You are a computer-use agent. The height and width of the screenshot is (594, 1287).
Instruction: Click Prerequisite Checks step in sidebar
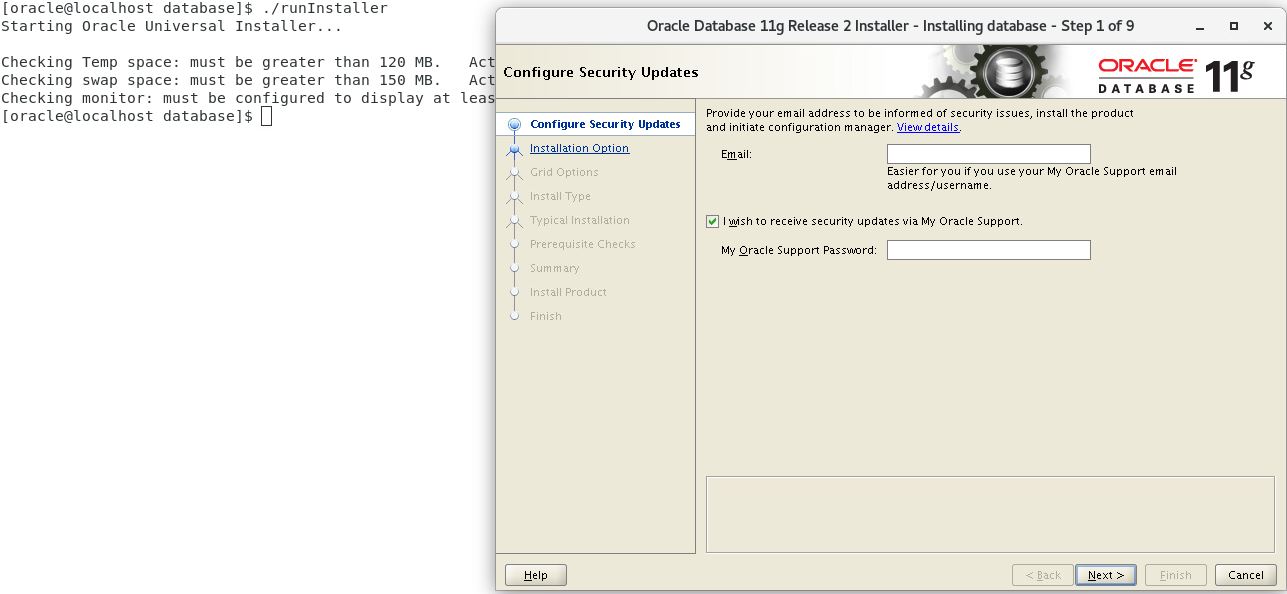[x=582, y=244]
